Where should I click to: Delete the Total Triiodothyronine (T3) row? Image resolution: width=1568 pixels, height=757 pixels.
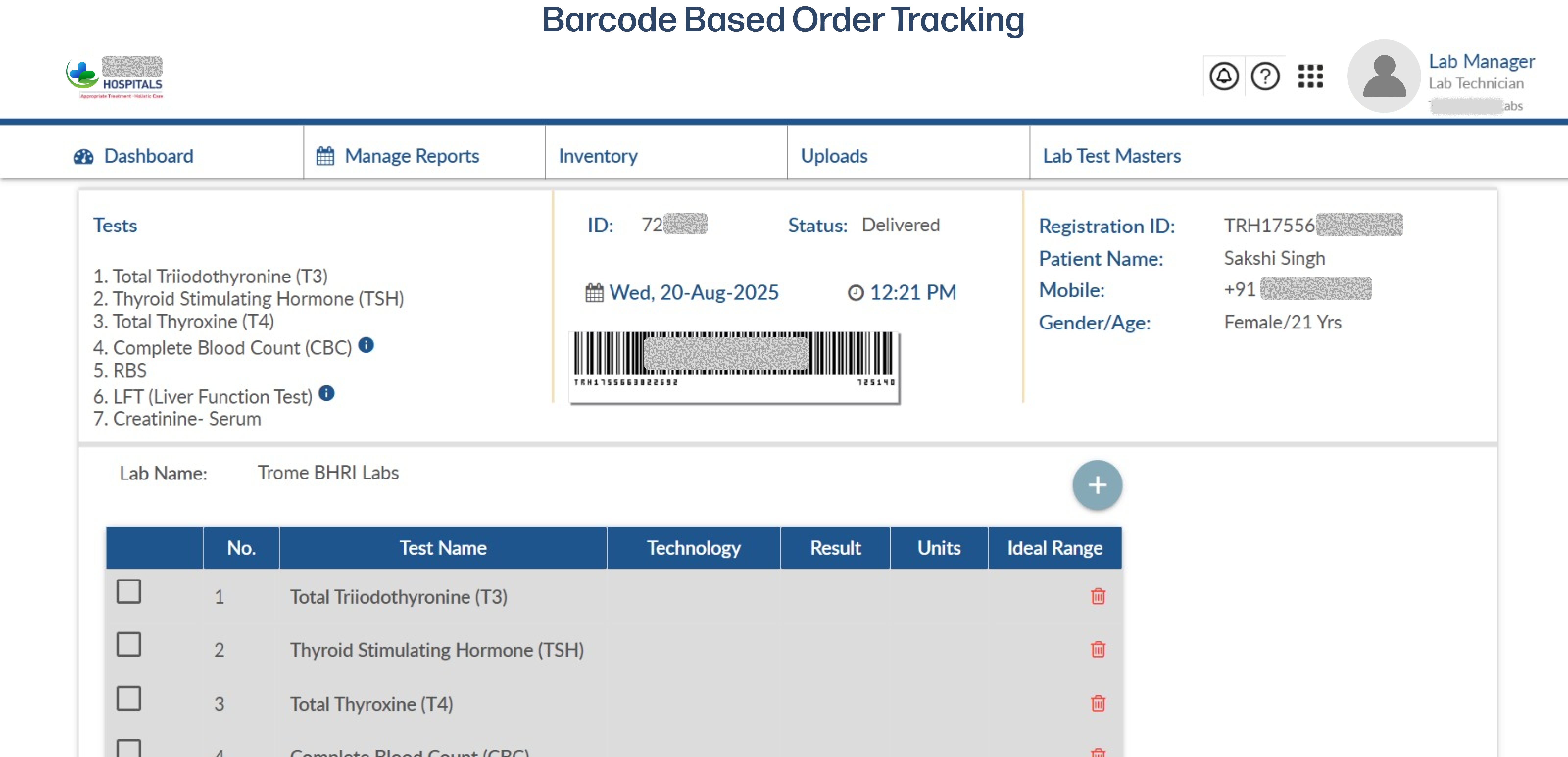point(1098,596)
